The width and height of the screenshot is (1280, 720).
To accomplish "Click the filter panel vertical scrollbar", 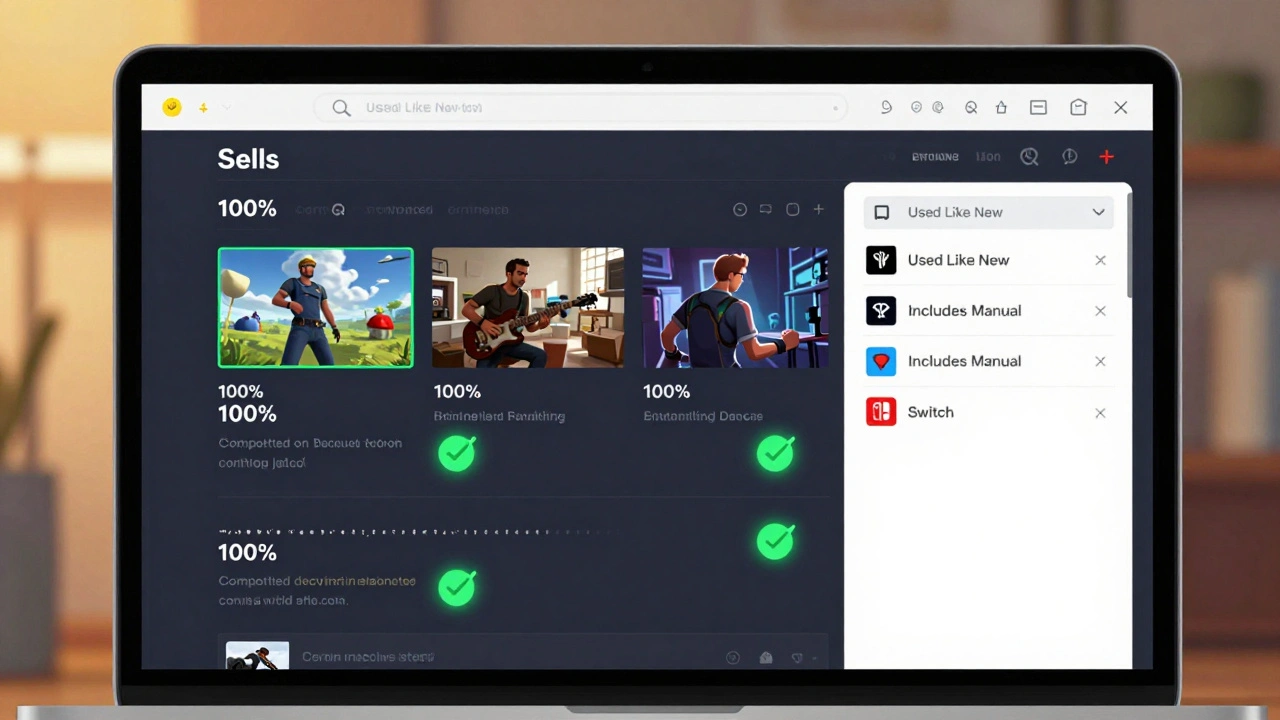I will 1129,245.
